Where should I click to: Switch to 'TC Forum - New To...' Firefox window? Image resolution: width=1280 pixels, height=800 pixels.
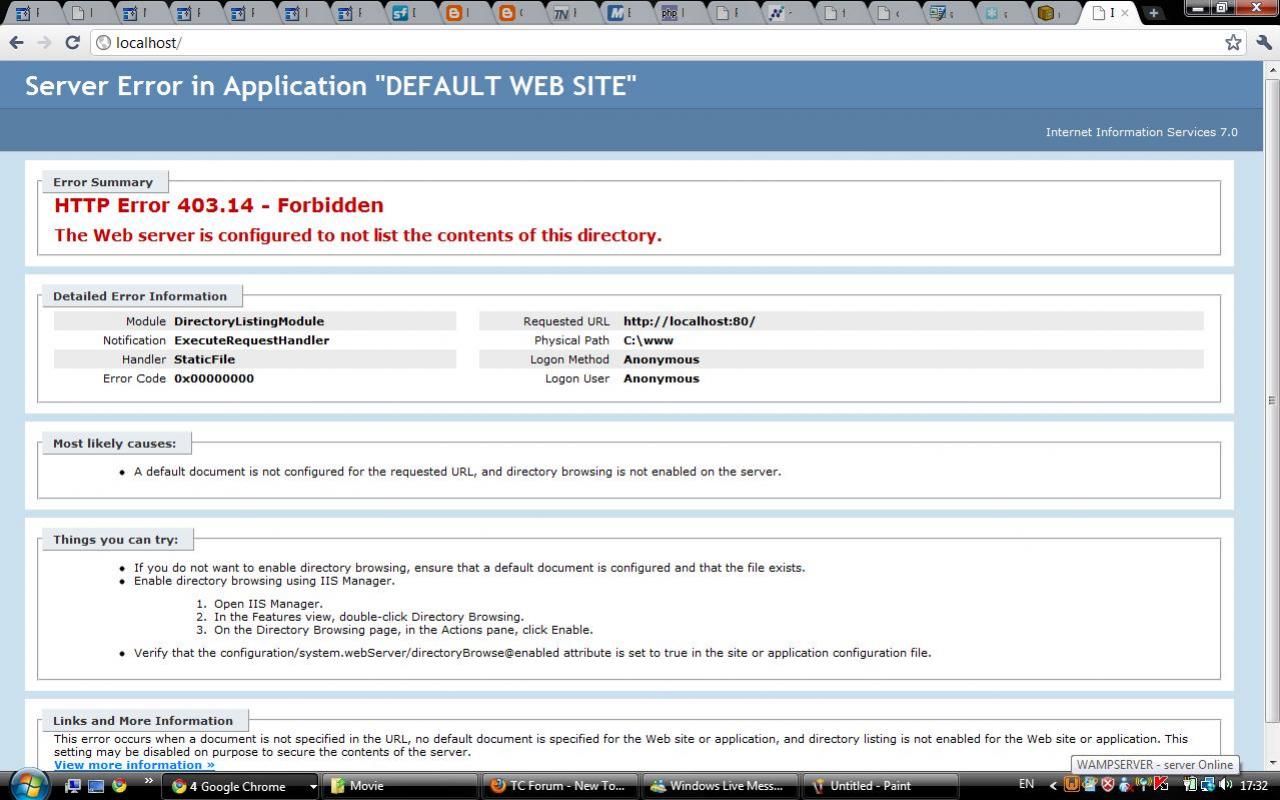559,786
